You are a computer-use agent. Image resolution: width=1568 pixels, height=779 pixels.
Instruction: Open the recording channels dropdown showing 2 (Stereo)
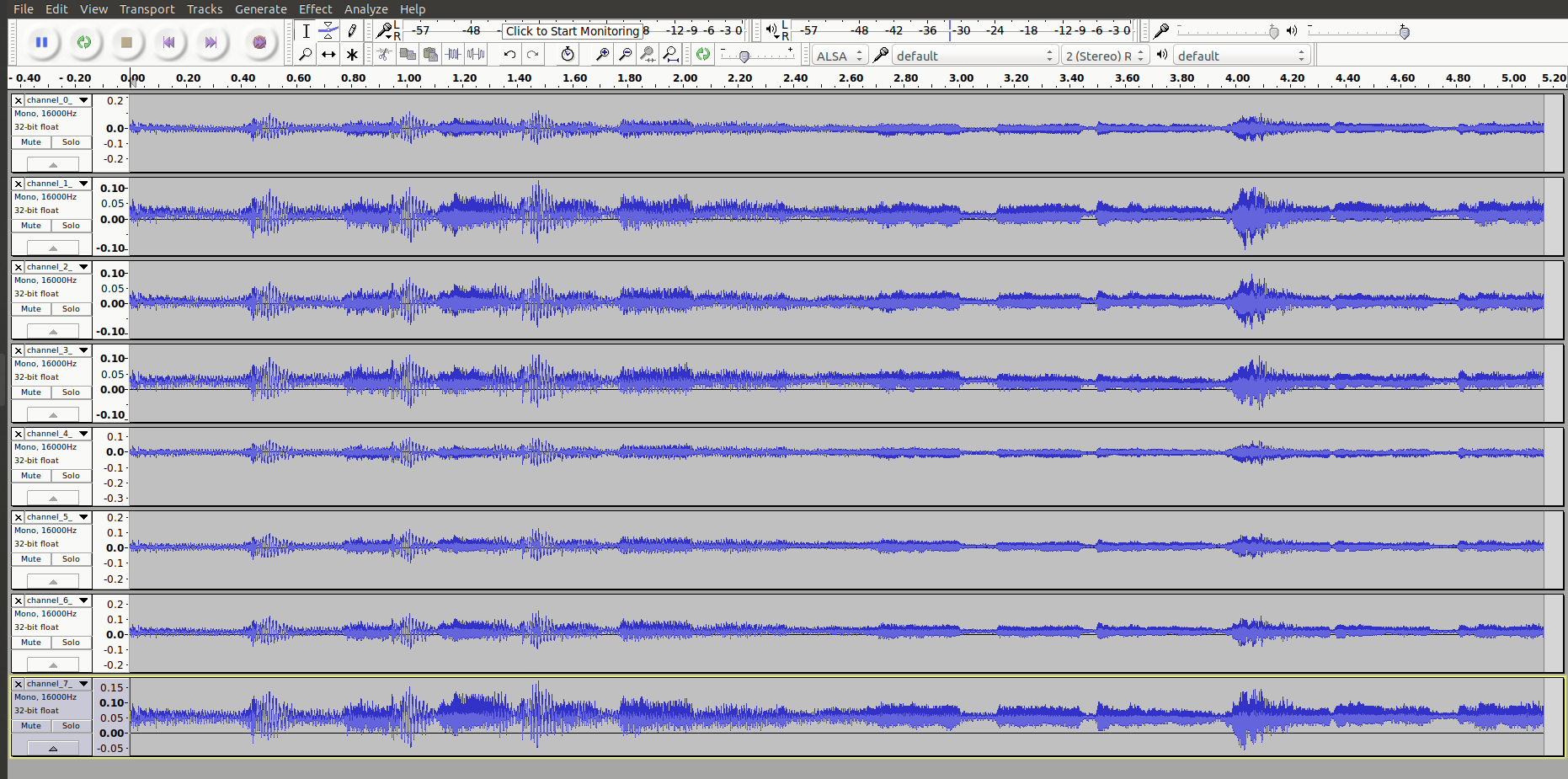click(1104, 55)
